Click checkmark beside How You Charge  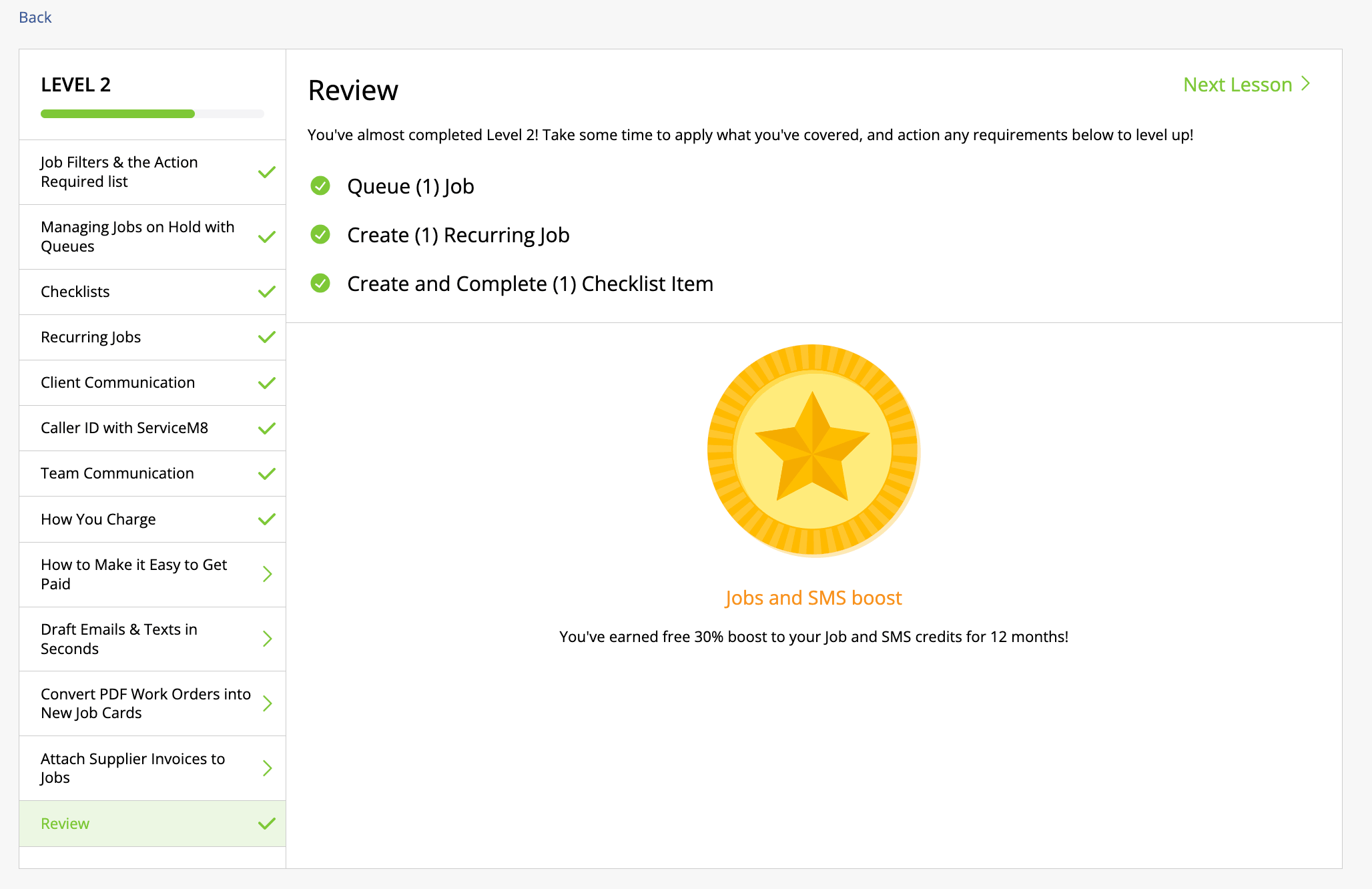pyautogui.click(x=267, y=519)
